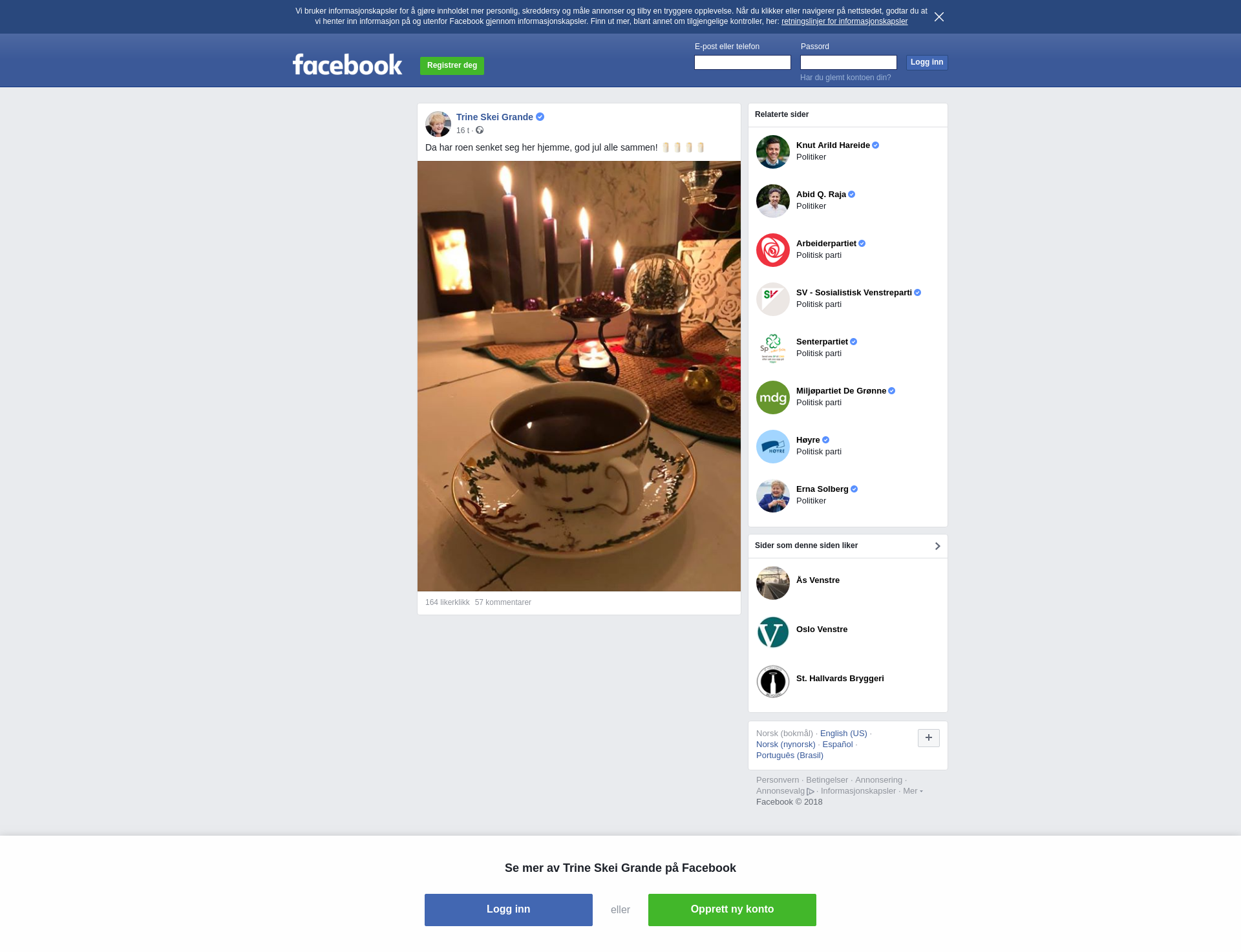Image resolution: width=1241 pixels, height=952 pixels.
Task: Switch language to English (US)
Action: point(843,734)
